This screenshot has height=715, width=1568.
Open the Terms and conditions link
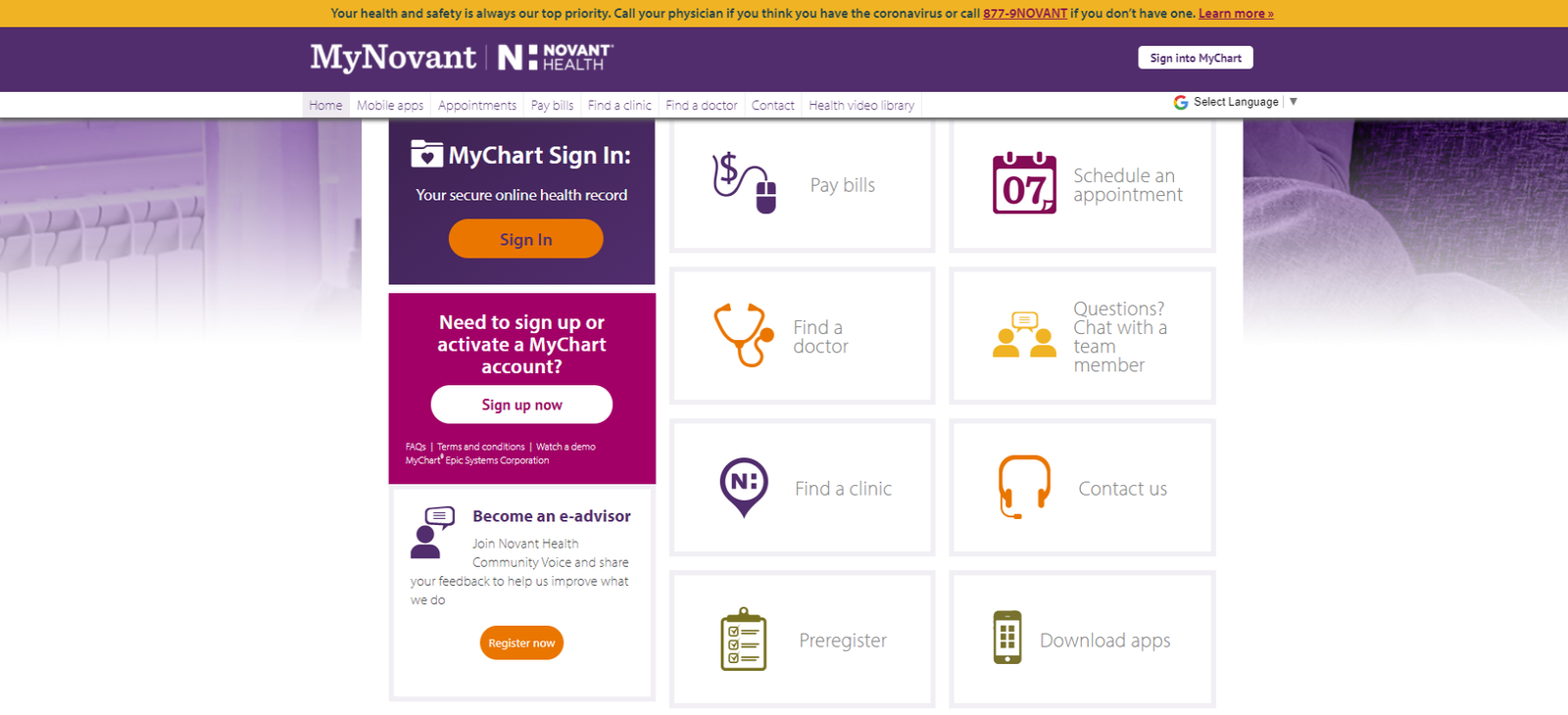click(x=481, y=447)
